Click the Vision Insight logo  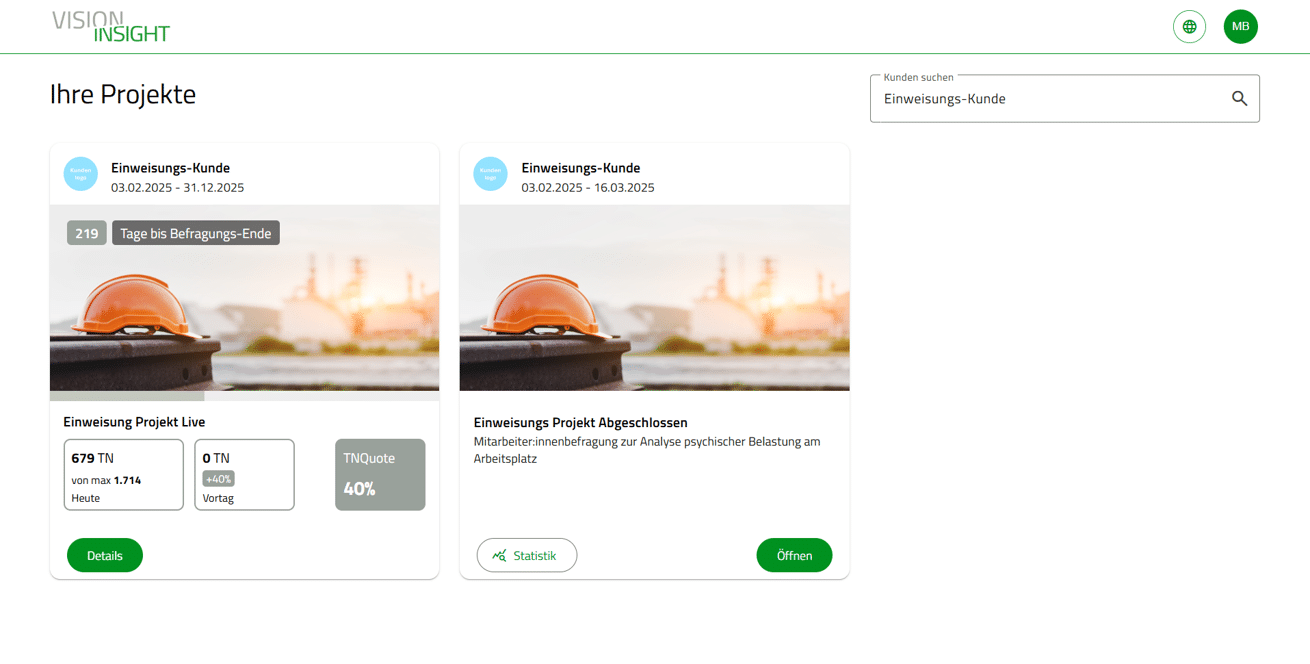(111, 27)
